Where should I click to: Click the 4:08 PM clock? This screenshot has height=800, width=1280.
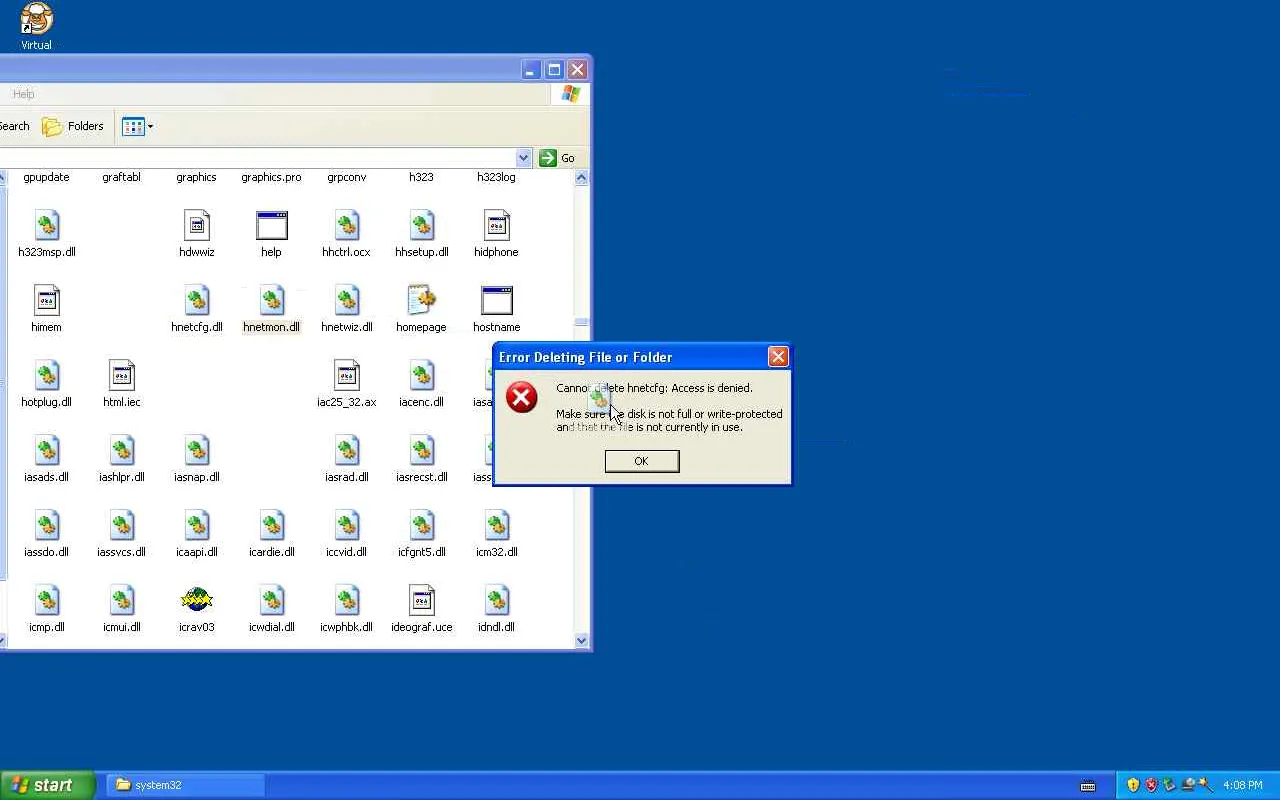pos(1243,785)
